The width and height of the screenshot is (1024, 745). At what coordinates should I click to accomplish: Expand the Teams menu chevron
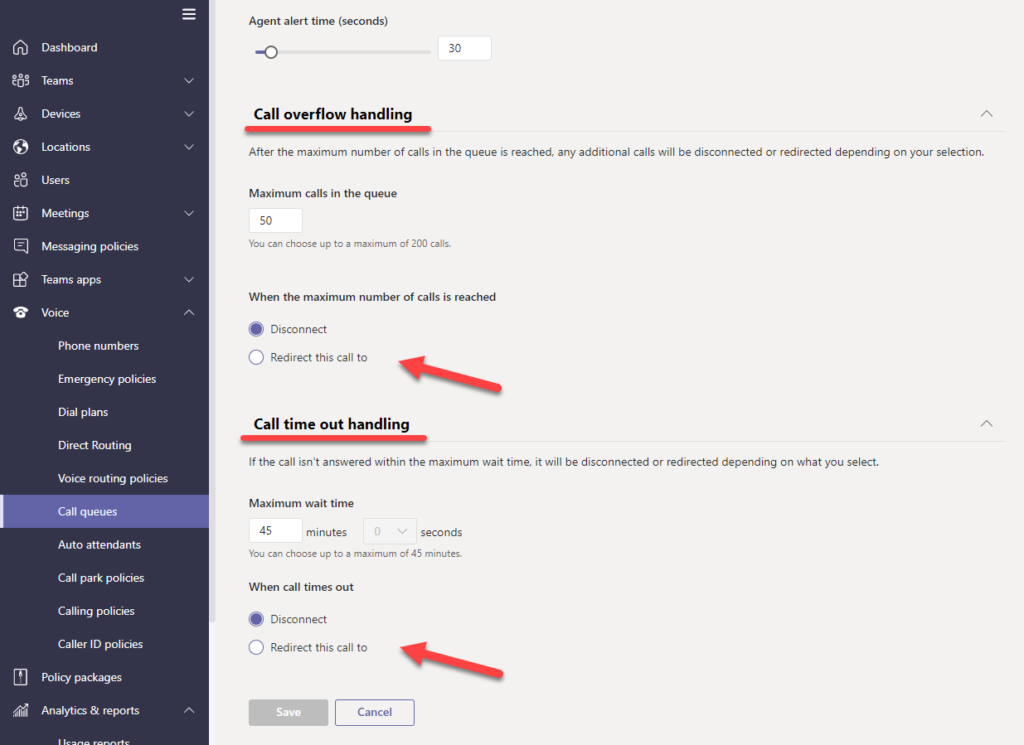189,80
